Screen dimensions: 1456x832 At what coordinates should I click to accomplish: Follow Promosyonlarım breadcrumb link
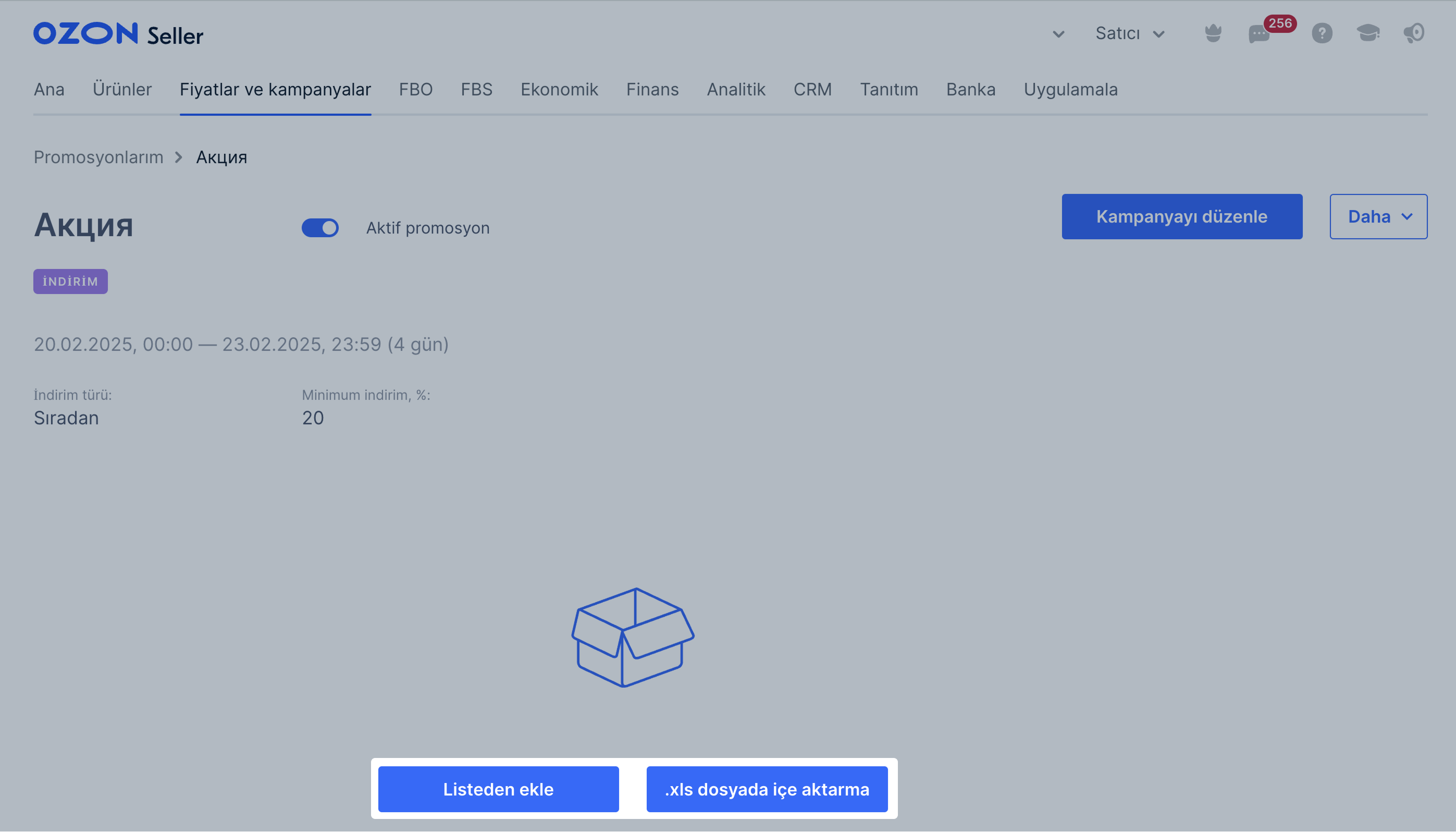(98, 157)
